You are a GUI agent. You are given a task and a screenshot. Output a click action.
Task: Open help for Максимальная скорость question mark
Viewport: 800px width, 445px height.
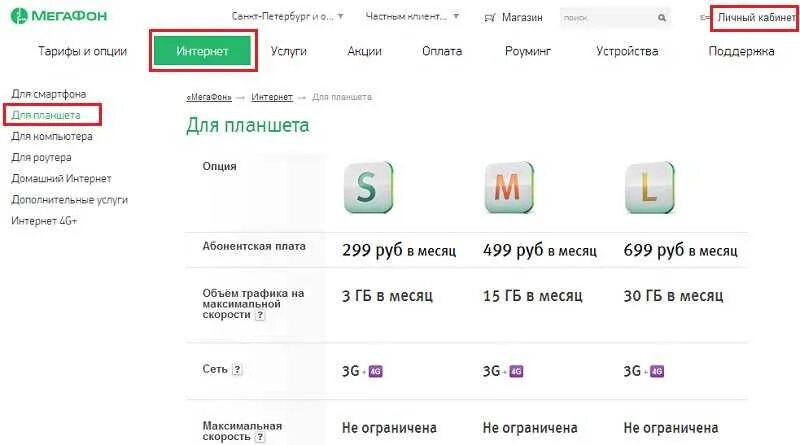[x=260, y=437]
